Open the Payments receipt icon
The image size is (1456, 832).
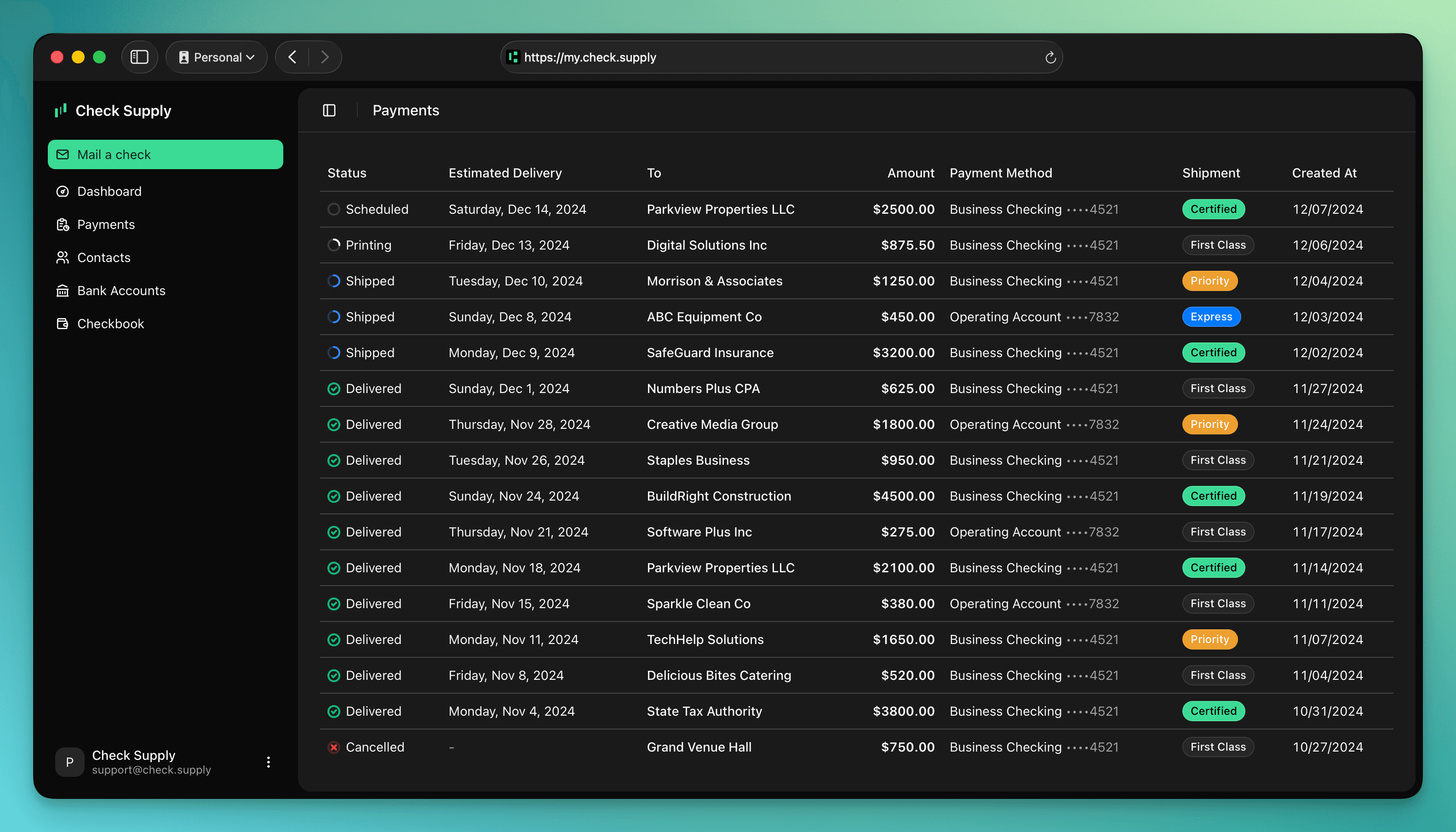click(x=62, y=224)
